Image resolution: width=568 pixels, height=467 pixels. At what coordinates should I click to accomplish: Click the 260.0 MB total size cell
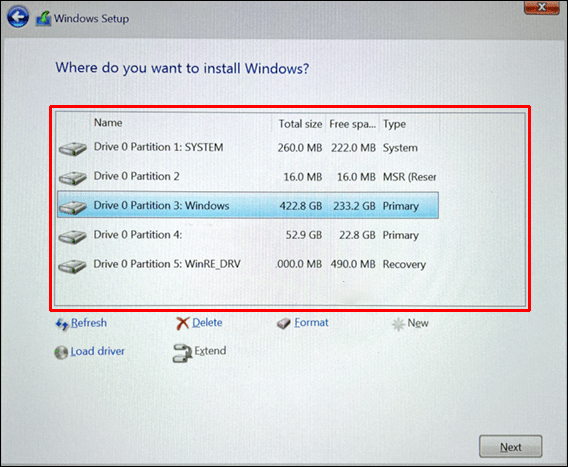300,148
